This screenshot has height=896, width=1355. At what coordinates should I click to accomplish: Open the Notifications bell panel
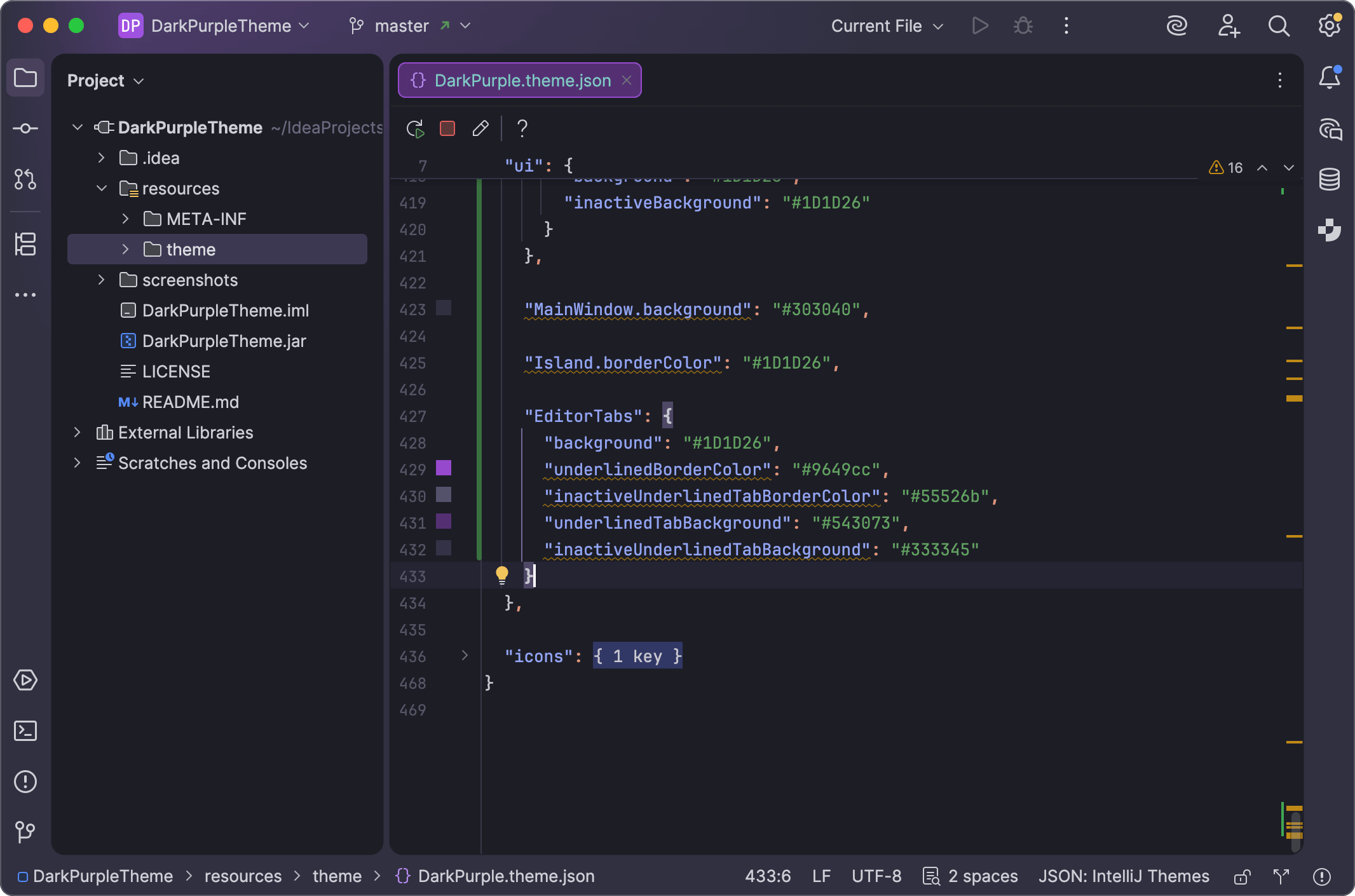(x=1330, y=78)
